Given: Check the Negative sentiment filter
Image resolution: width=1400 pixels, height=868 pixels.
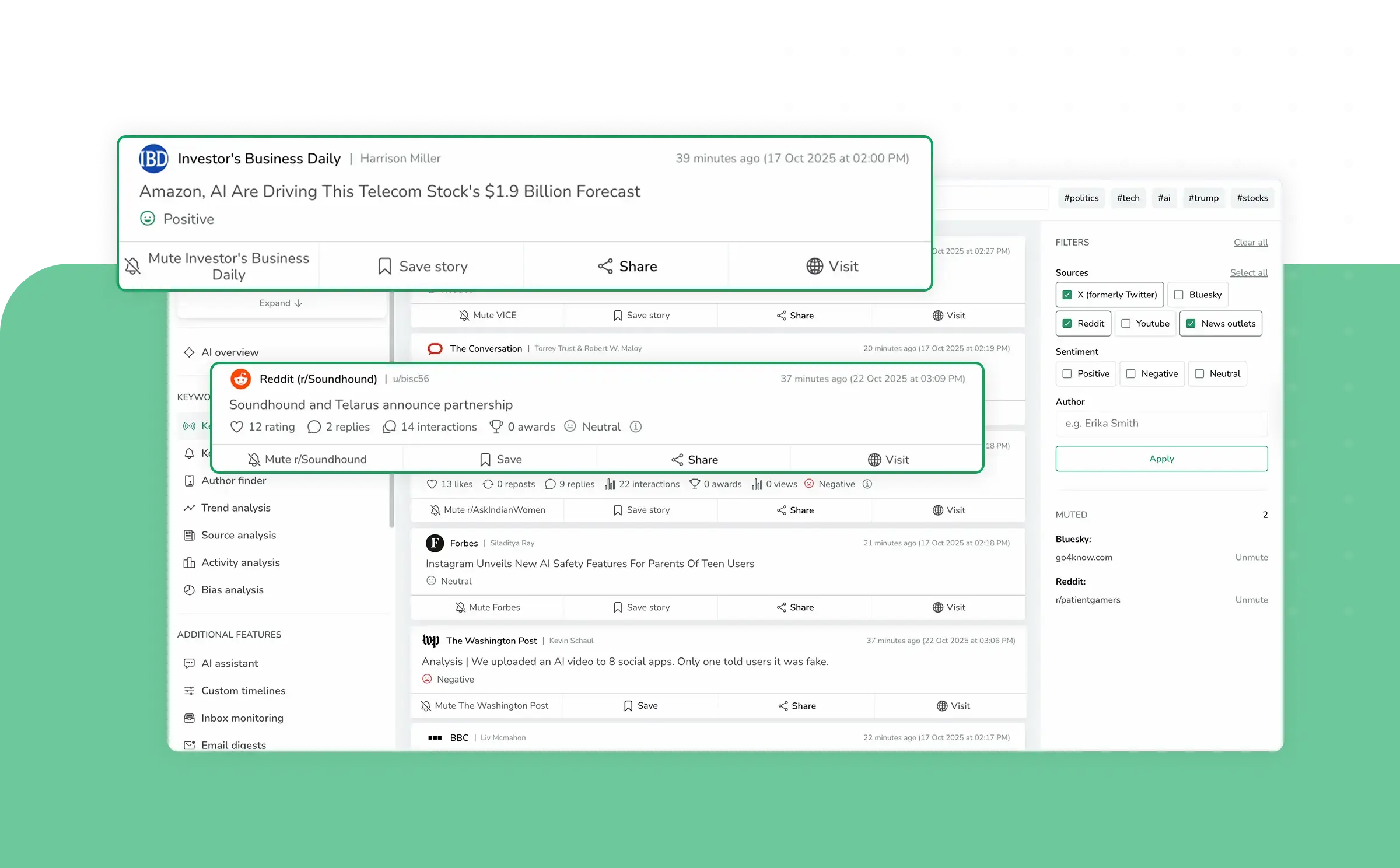Looking at the screenshot, I should click(x=1130, y=374).
